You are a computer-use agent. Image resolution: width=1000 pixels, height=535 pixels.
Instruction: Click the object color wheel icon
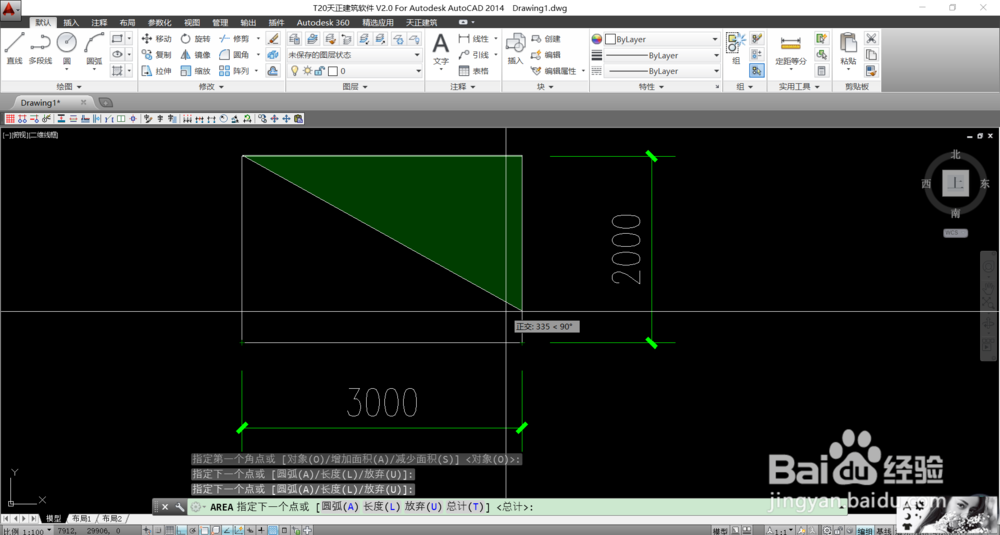(x=596, y=39)
